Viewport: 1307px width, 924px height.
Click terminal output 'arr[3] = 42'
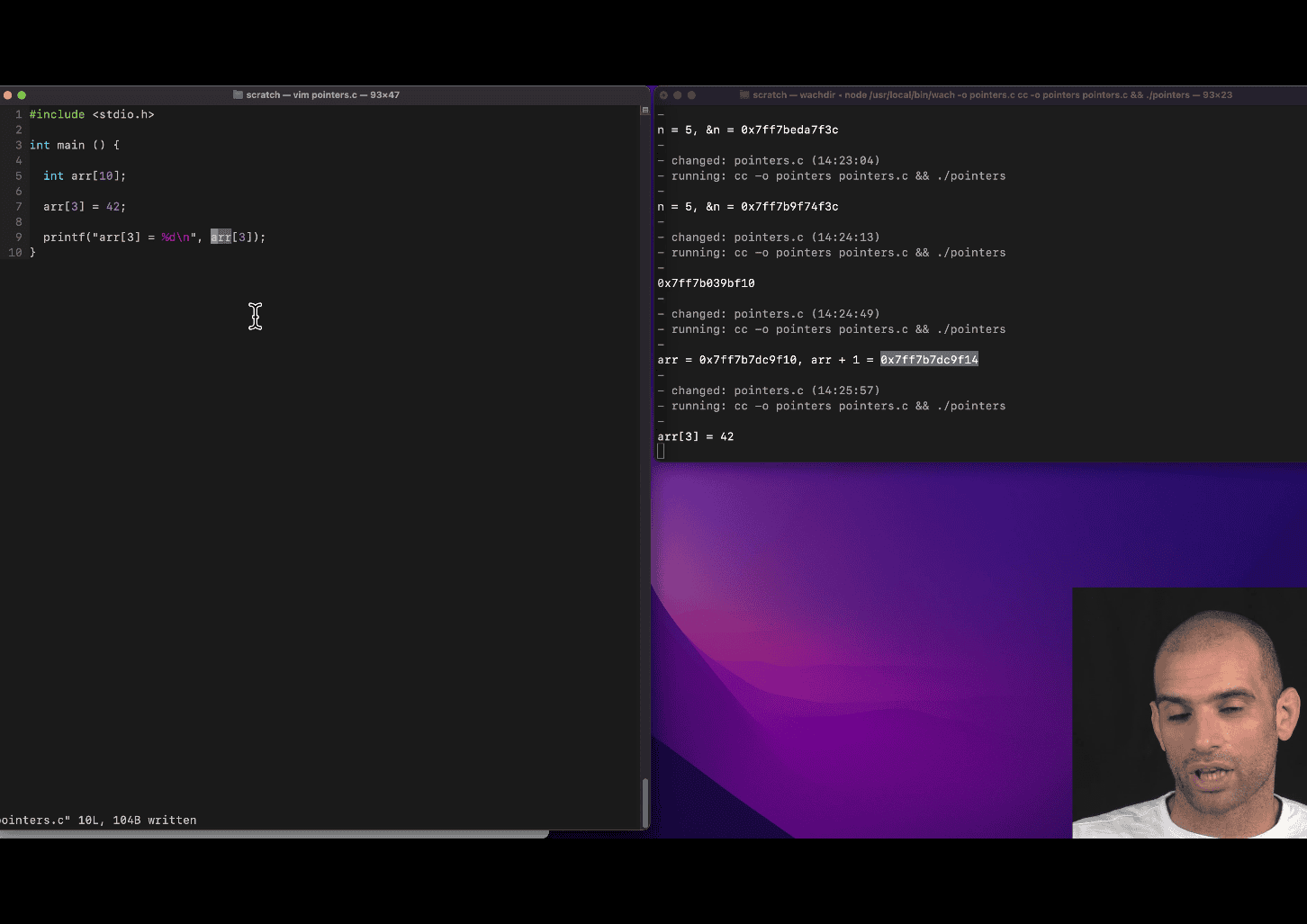tap(696, 436)
